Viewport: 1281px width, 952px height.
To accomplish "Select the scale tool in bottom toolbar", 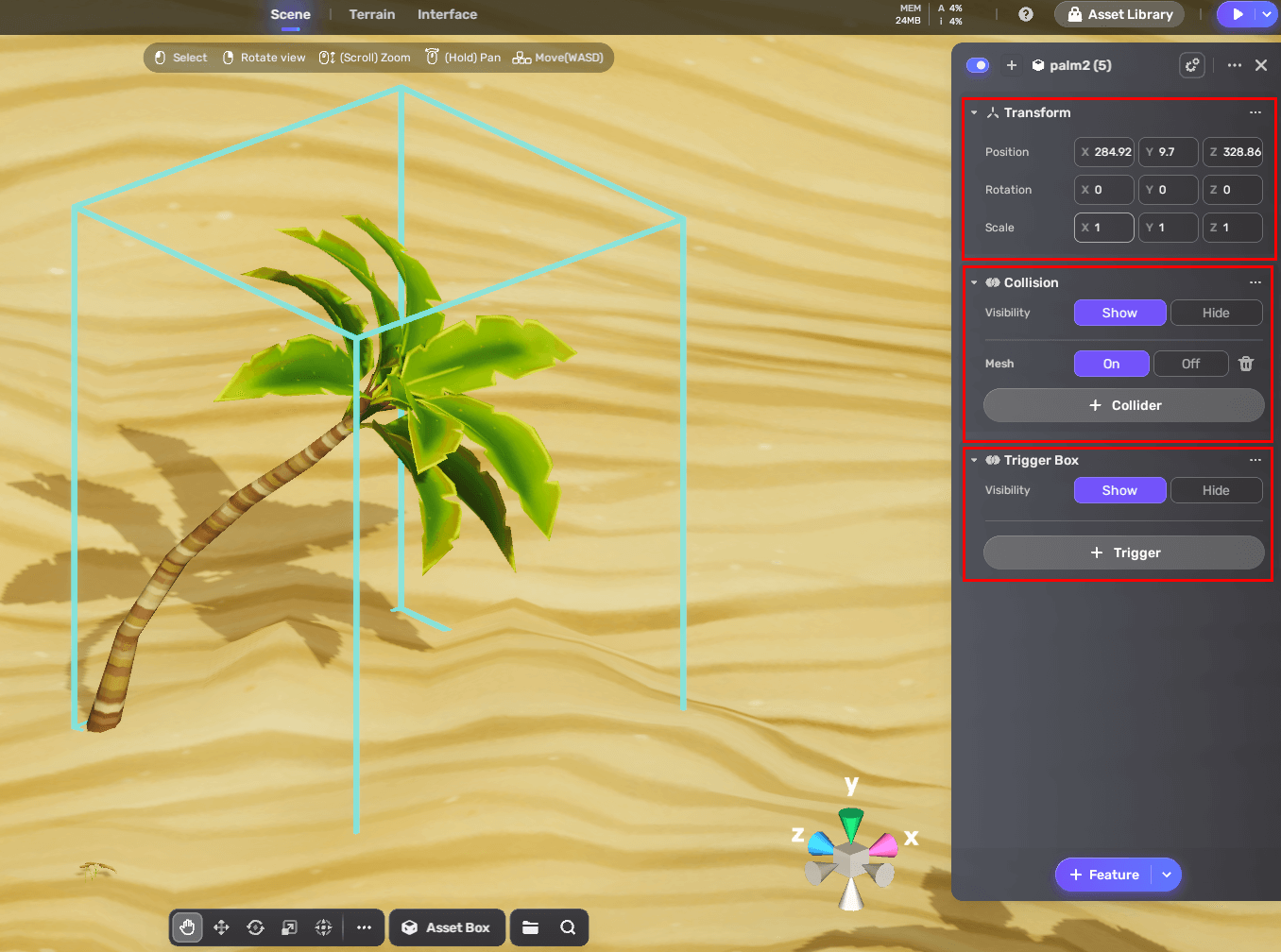I will (x=289, y=927).
